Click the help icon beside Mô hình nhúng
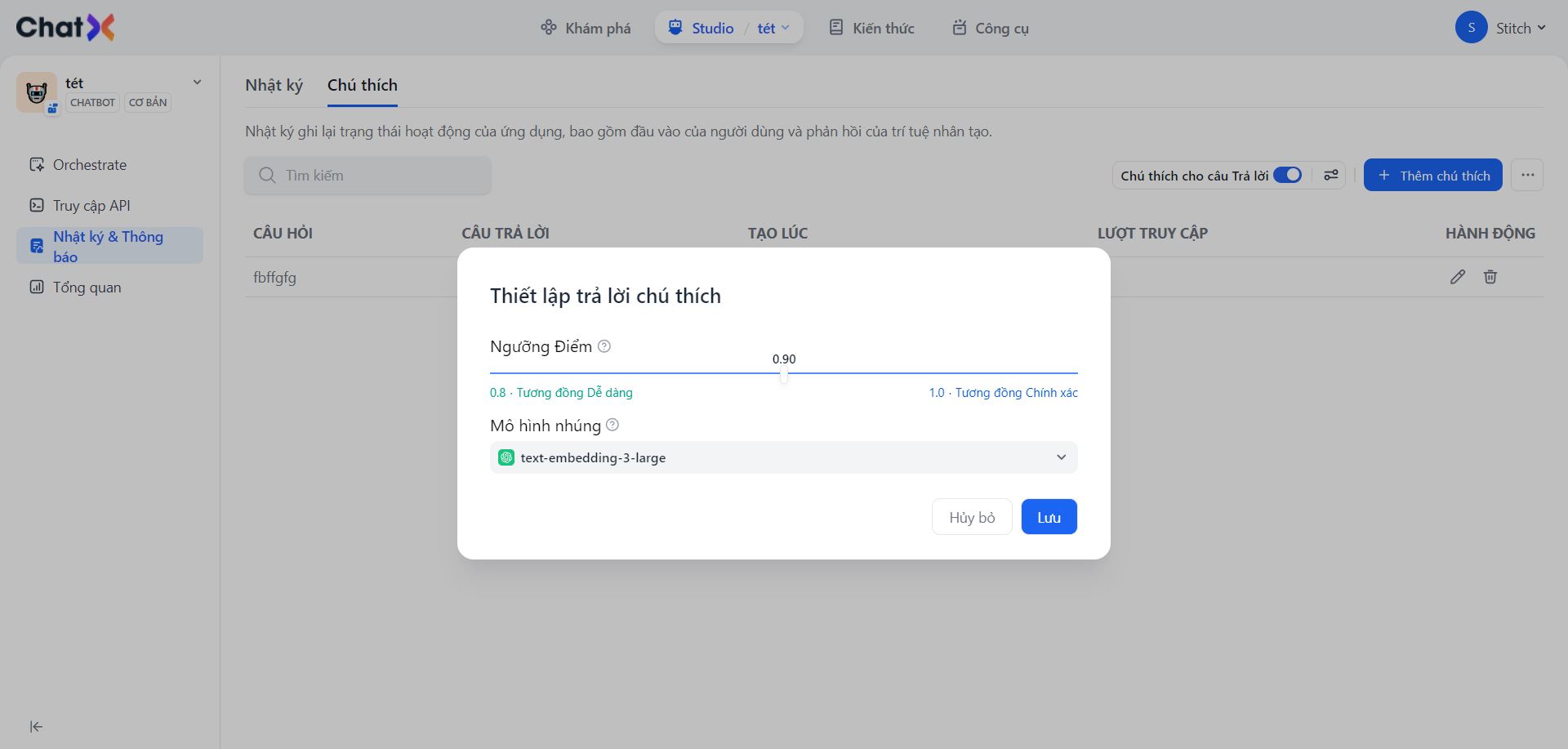 [x=612, y=426]
